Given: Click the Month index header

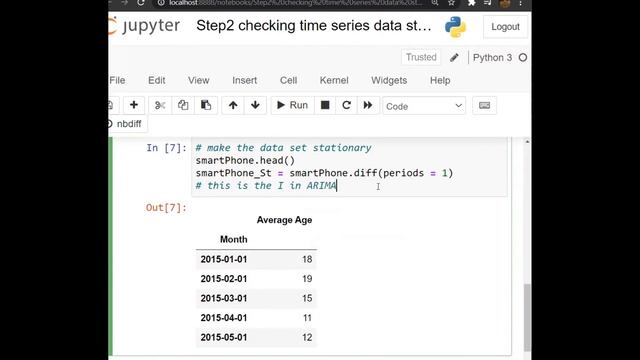Looking at the screenshot, I should pyautogui.click(x=233, y=240).
